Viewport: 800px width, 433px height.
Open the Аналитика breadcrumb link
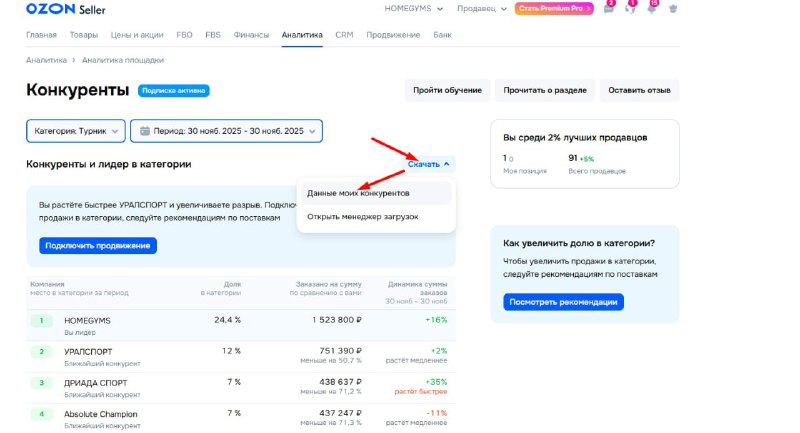coord(46,60)
